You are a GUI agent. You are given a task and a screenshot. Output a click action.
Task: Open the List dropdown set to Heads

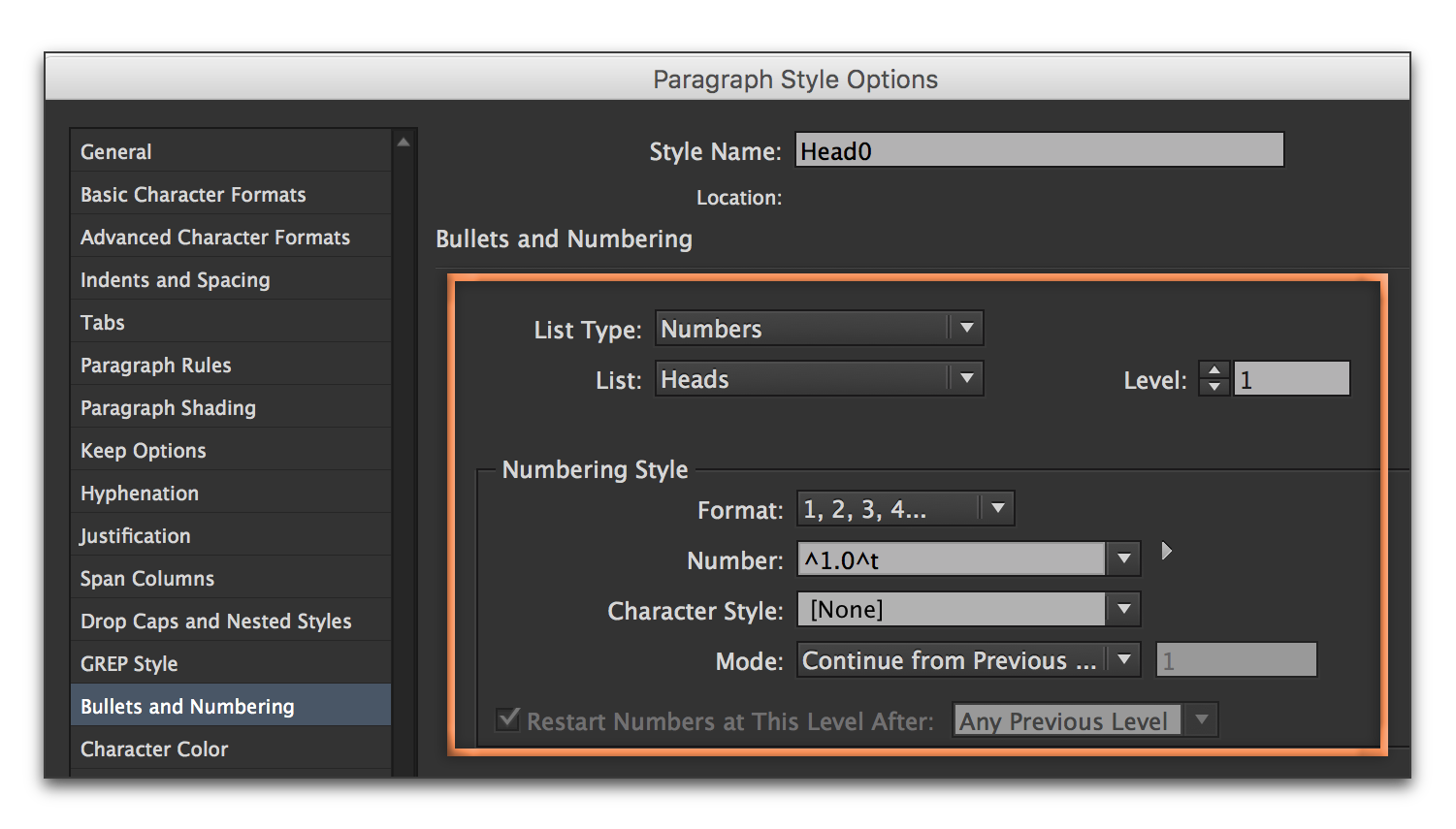pos(966,378)
